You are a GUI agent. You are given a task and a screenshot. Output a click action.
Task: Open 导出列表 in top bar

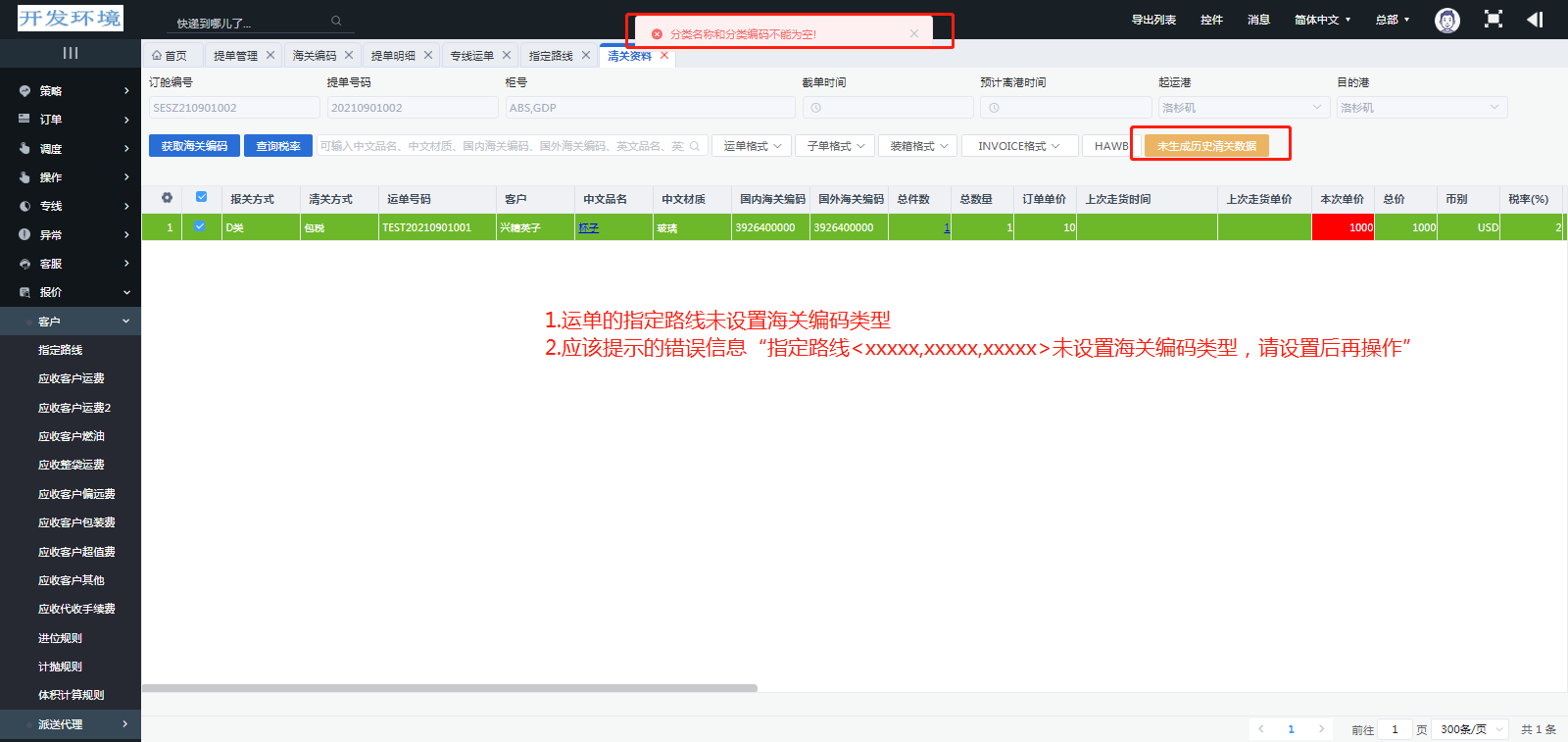[1153, 20]
